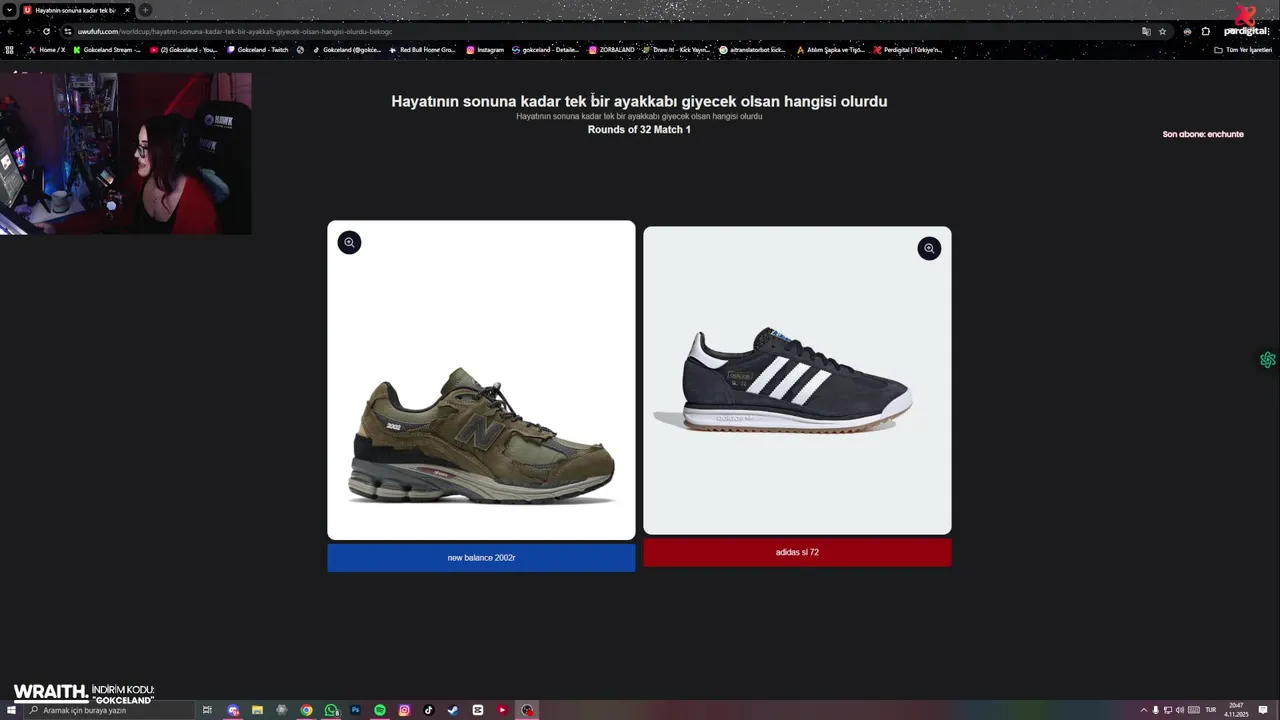Pick the New Balance 2002r blue button
The height and width of the screenshot is (720, 1280).
481,558
